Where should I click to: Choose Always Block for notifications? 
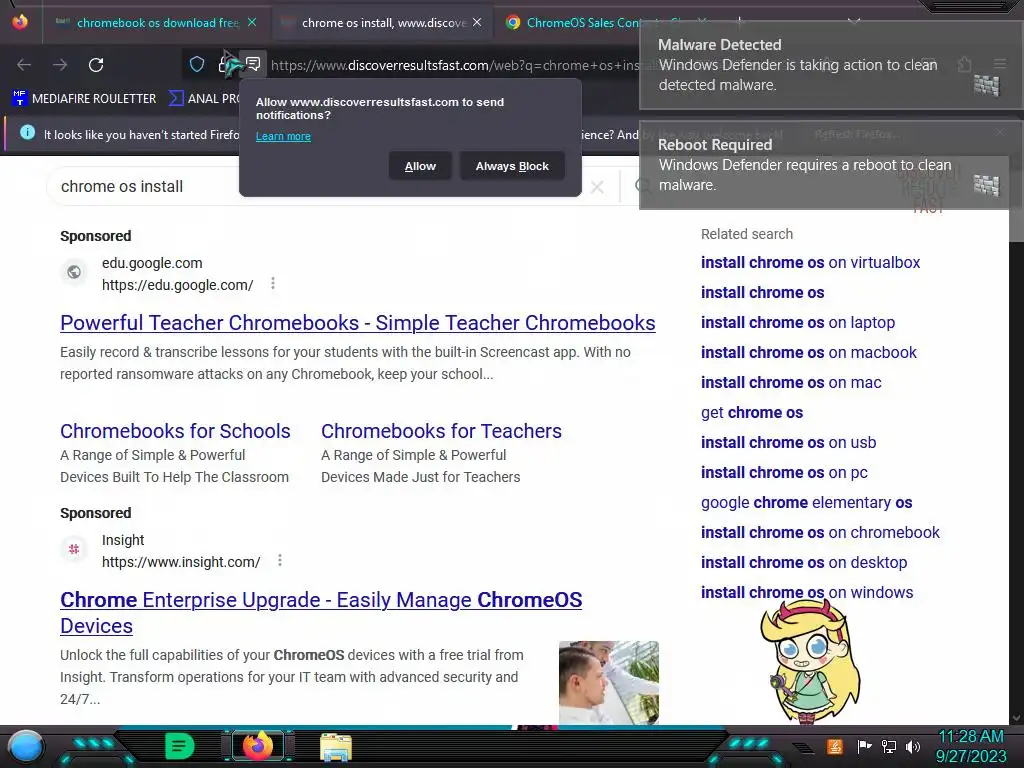pyautogui.click(x=512, y=166)
